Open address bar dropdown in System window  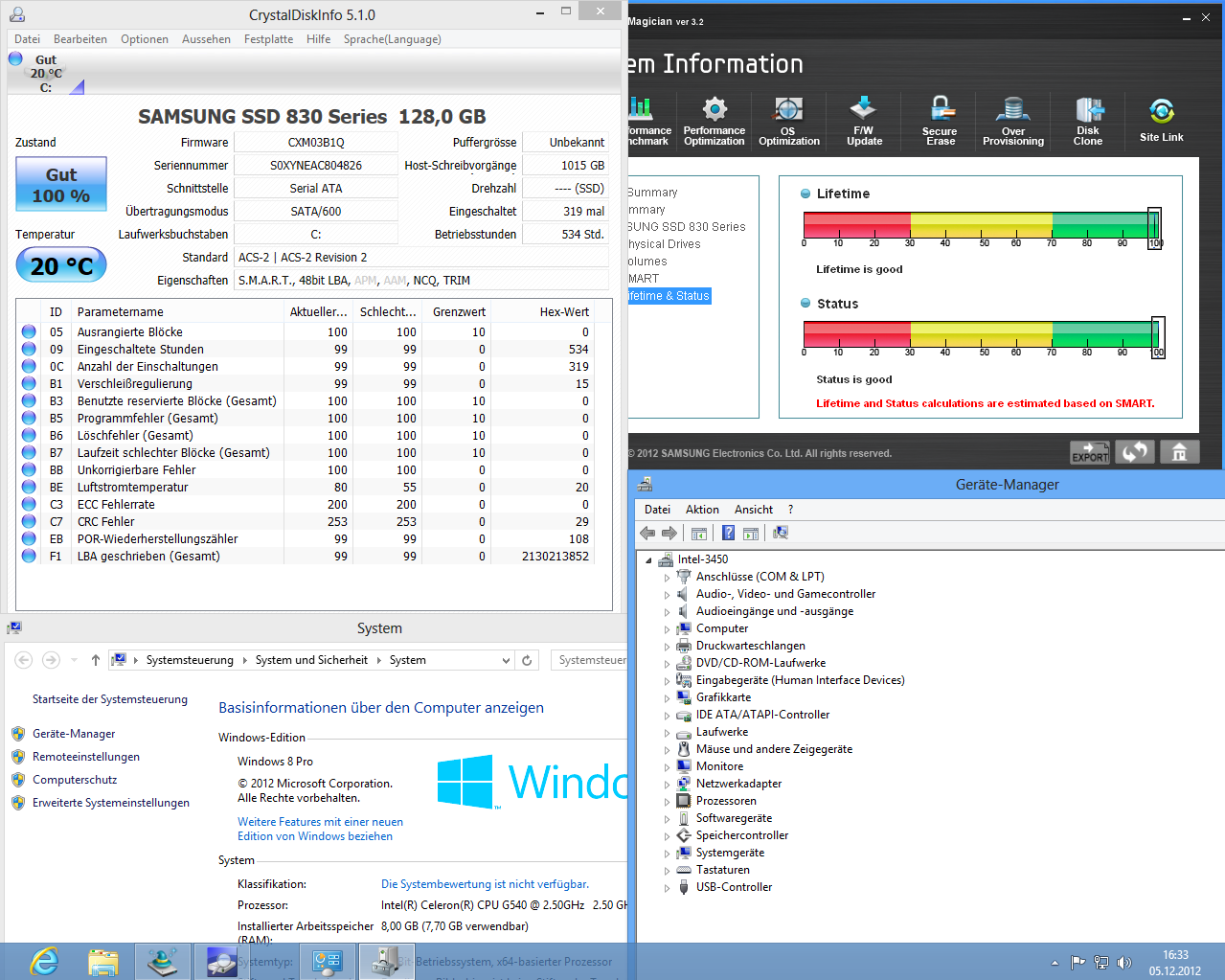click(x=506, y=660)
